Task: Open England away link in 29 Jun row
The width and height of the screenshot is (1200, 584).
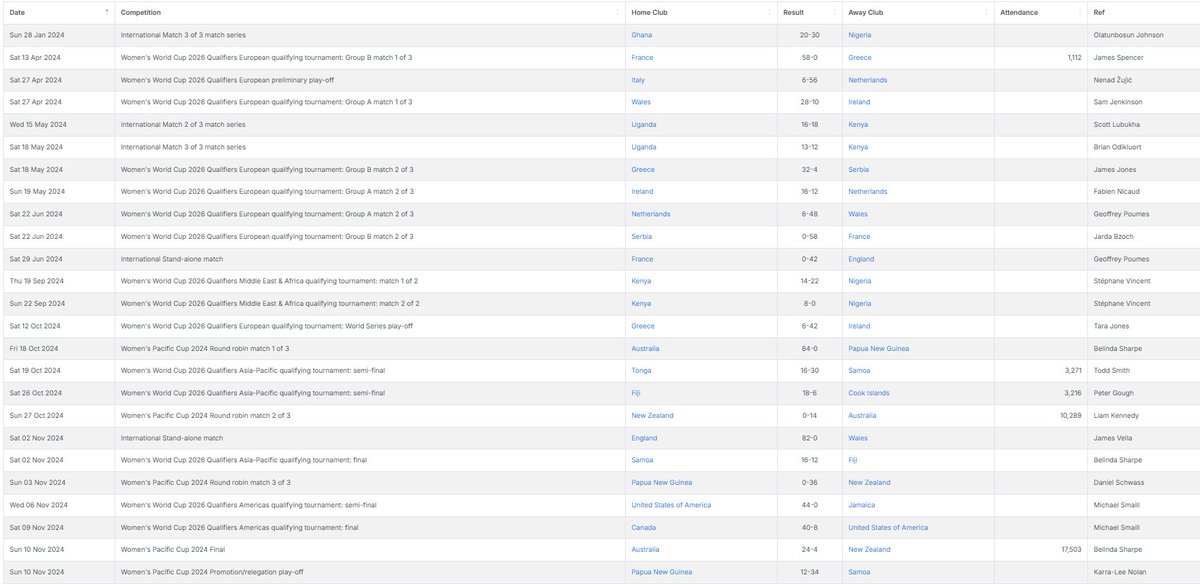Action: coord(861,258)
